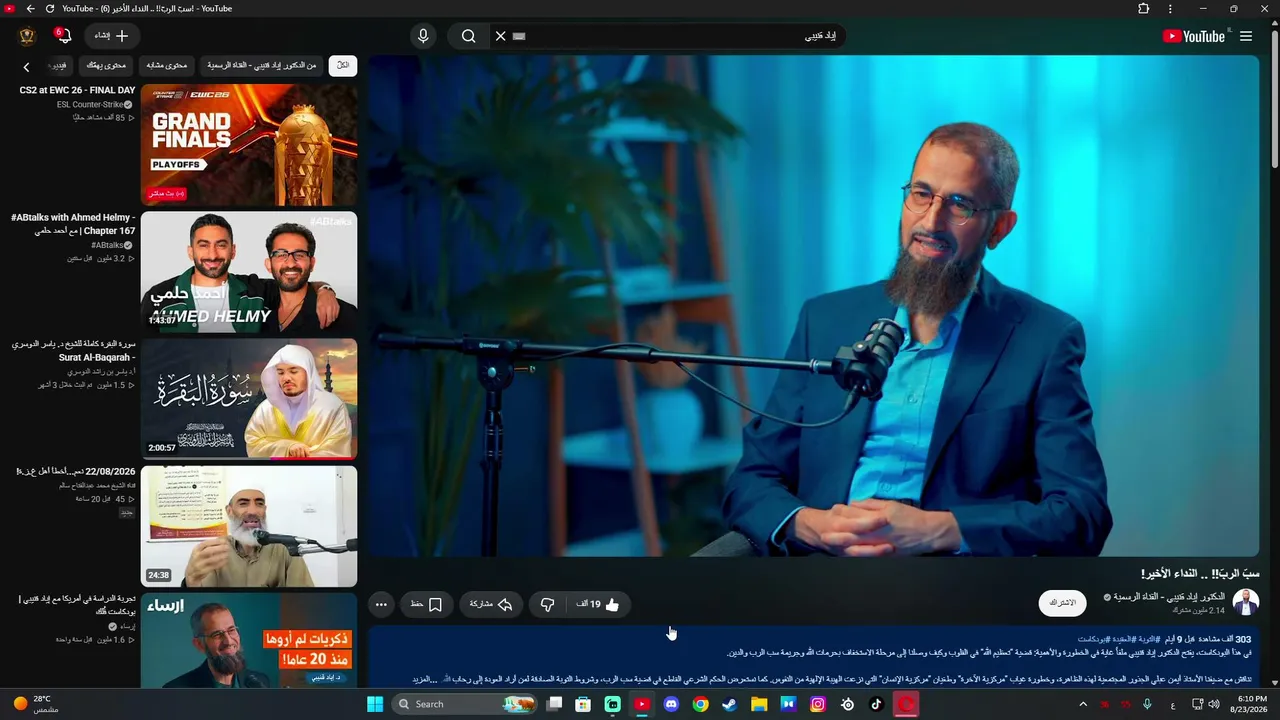Open the Windows Start menu

coord(375,704)
